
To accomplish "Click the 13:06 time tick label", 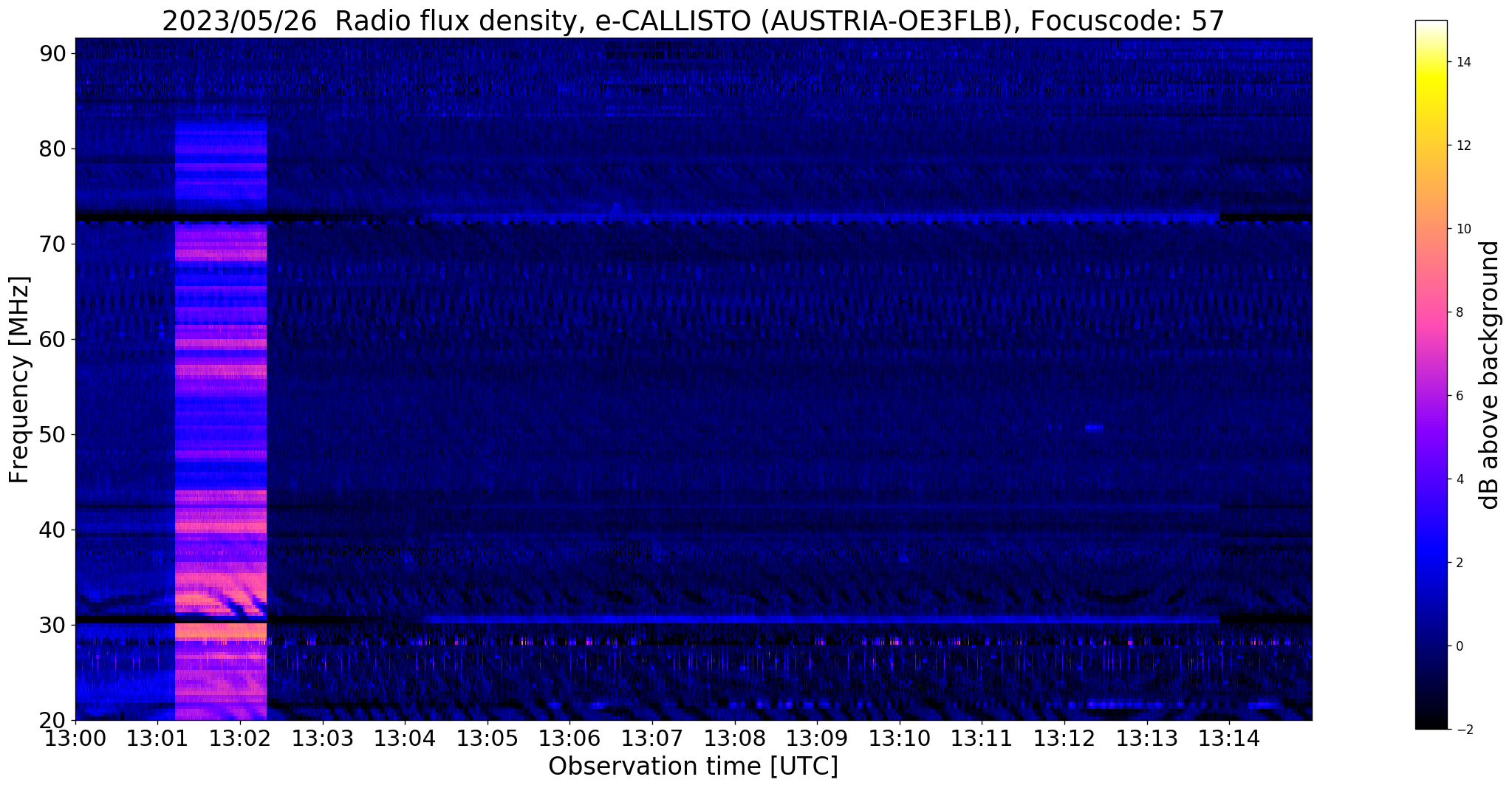I will click(x=569, y=739).
